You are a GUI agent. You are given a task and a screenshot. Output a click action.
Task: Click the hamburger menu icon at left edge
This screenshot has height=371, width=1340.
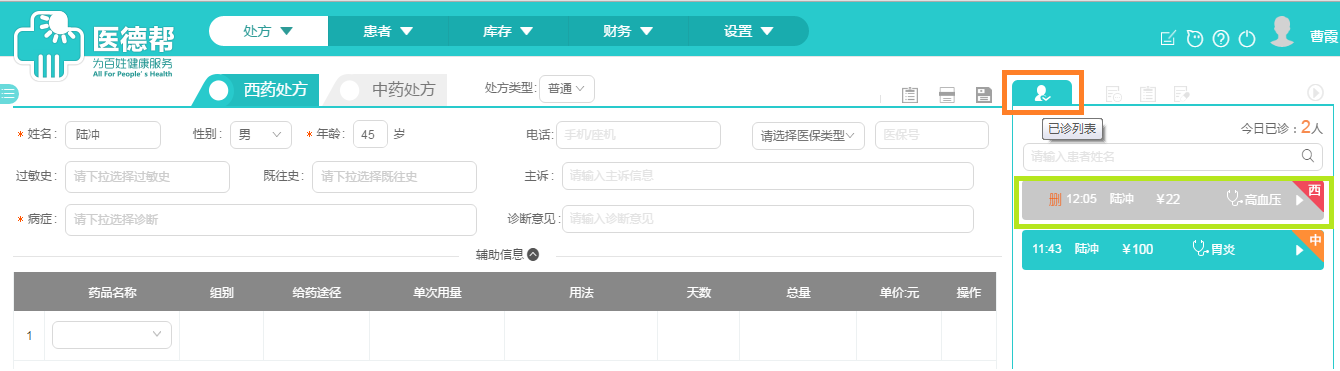click(x=8, y=94)
